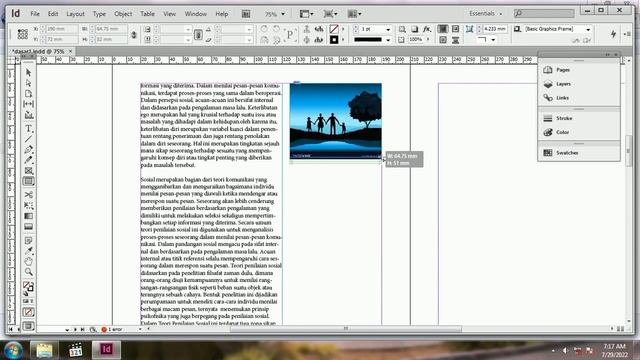Open the fx effects button

point(427,29)
